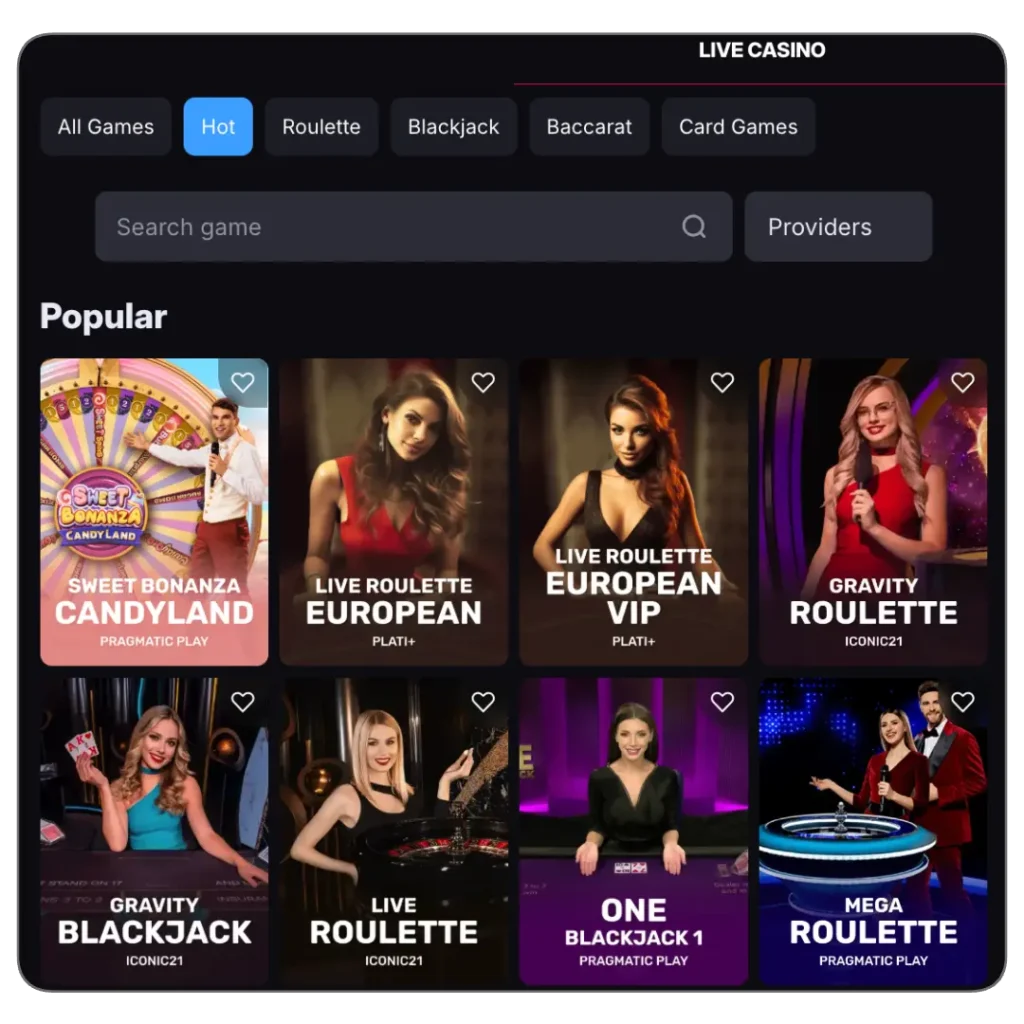The width and height of the screenshot is (1024, 1024).
Task: Toggle favorite heart on Mega Roulette
Action: [962, 702]
